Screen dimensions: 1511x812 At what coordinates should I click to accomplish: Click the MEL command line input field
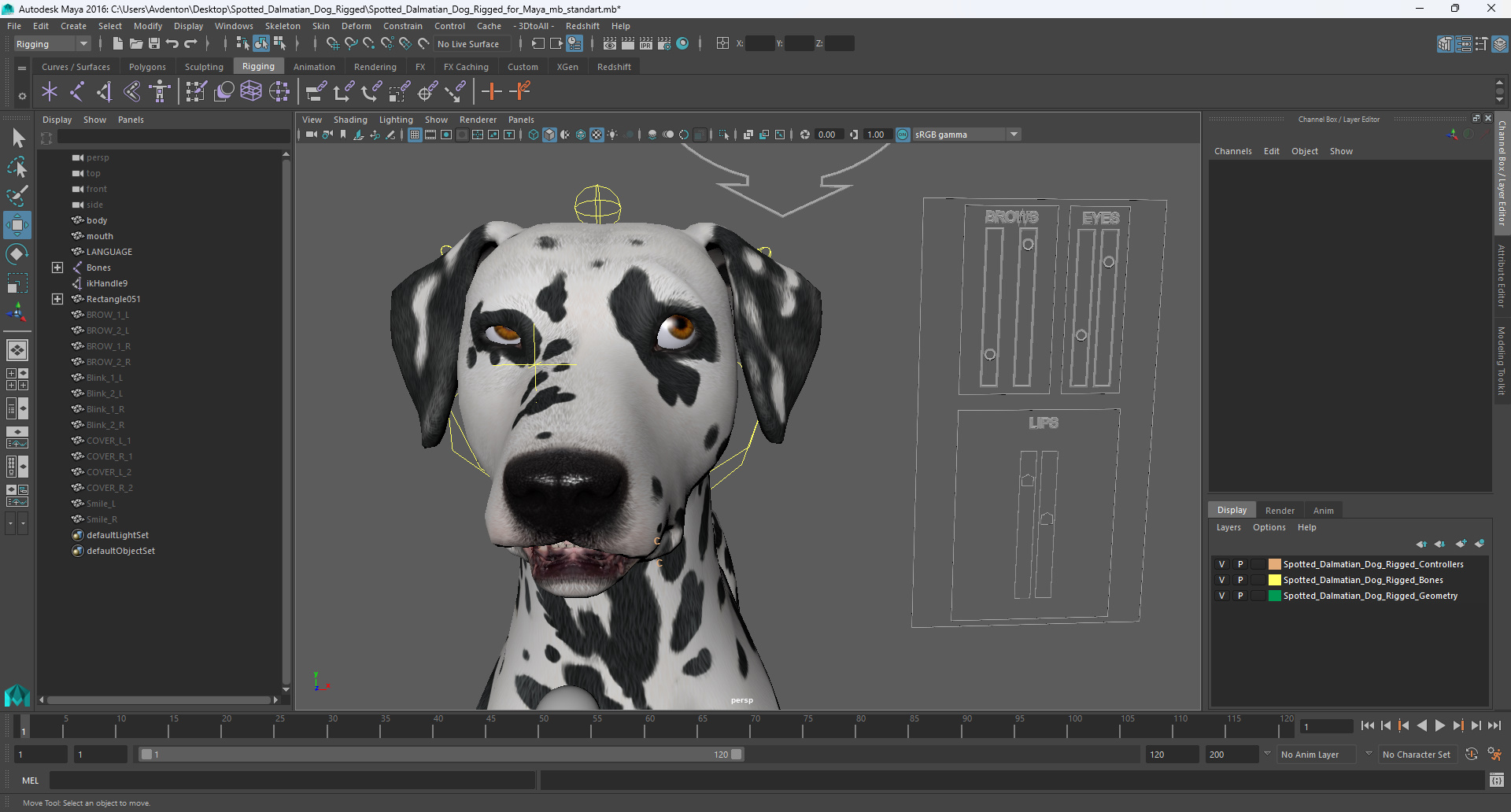(x=292, y=780)
